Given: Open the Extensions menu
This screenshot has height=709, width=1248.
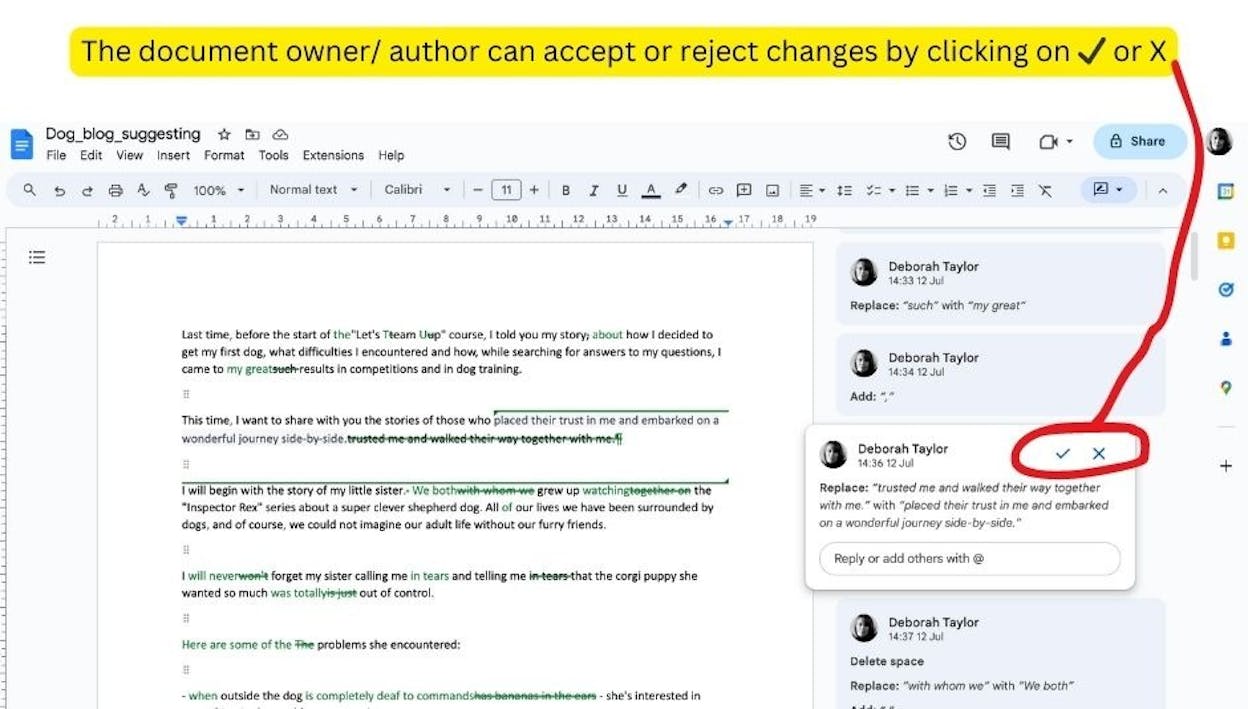Looking at the screenshot, I should click(333, 155).
